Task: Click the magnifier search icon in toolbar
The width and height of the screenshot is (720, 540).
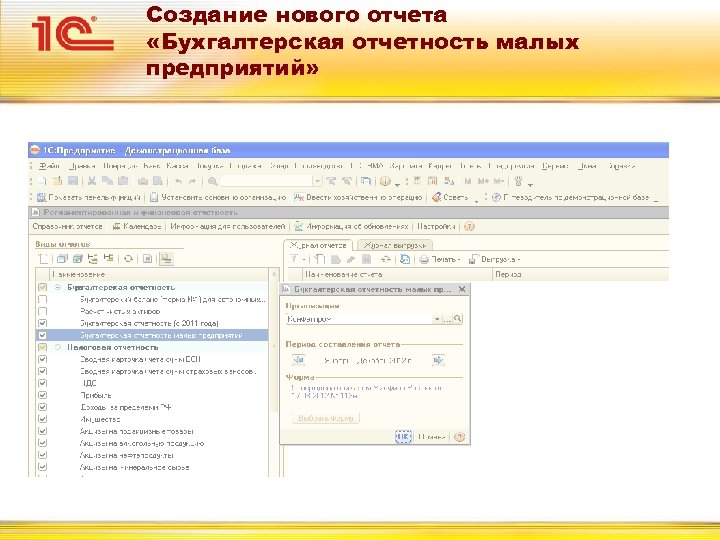Action: tap(212, 181)
